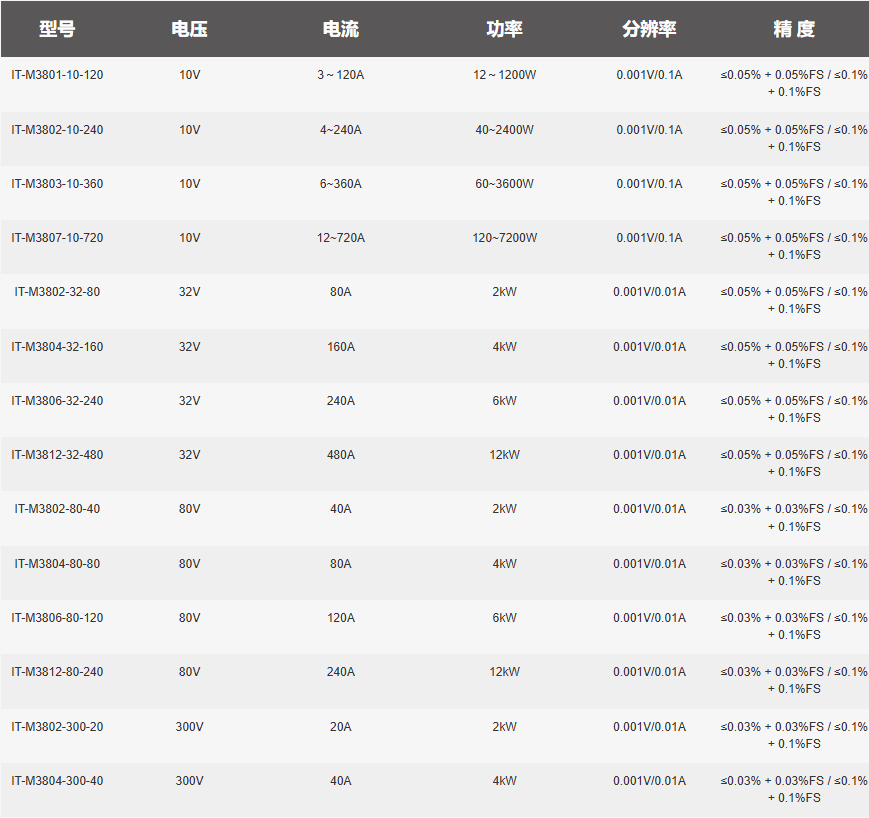The image size is (869, 818).
Task: Click the 3～120A current cell
Action: click(x=341, y=75)
